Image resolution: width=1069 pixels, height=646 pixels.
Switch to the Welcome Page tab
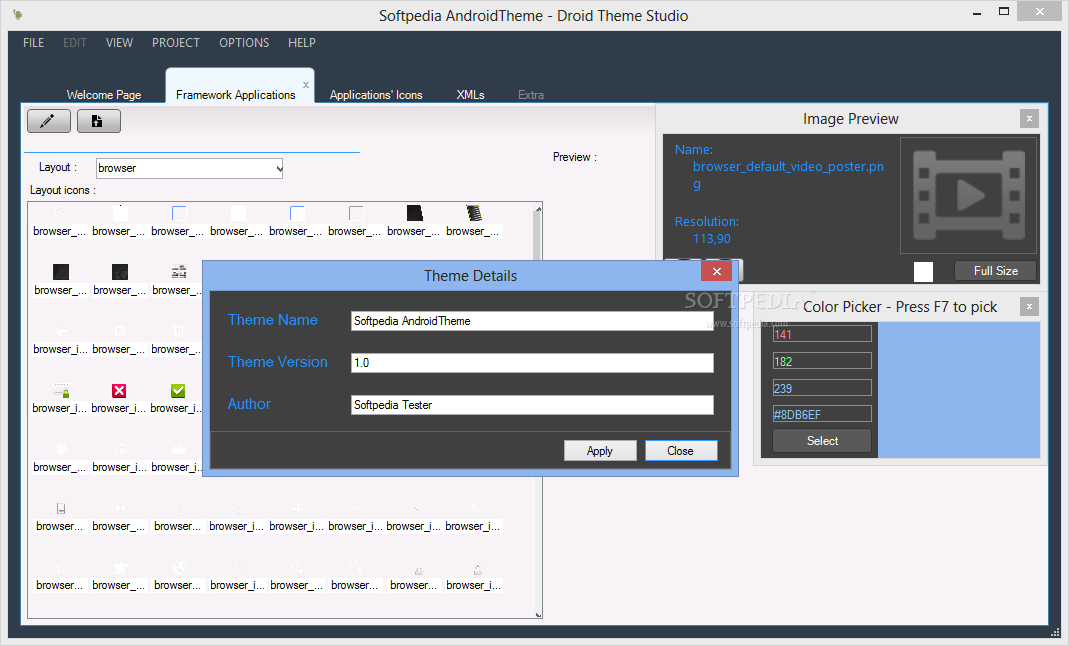(x=104, y=95)
